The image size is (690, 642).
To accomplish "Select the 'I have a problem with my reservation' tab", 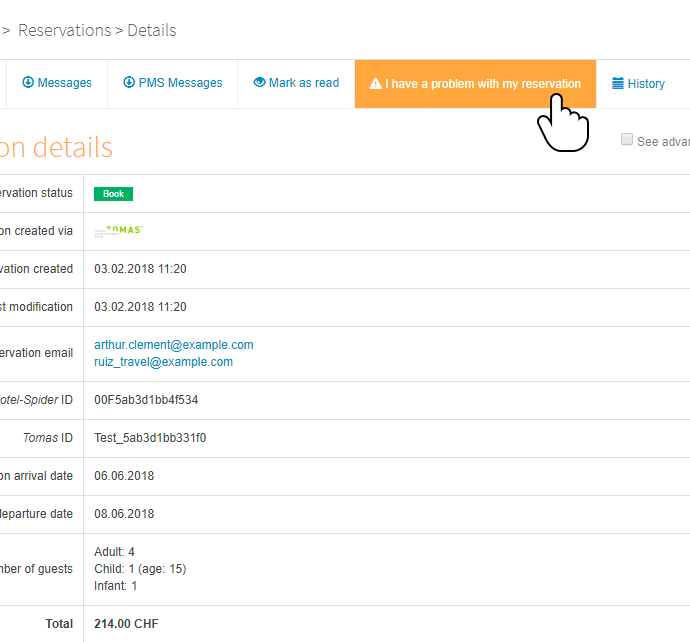I will (482, 84).
